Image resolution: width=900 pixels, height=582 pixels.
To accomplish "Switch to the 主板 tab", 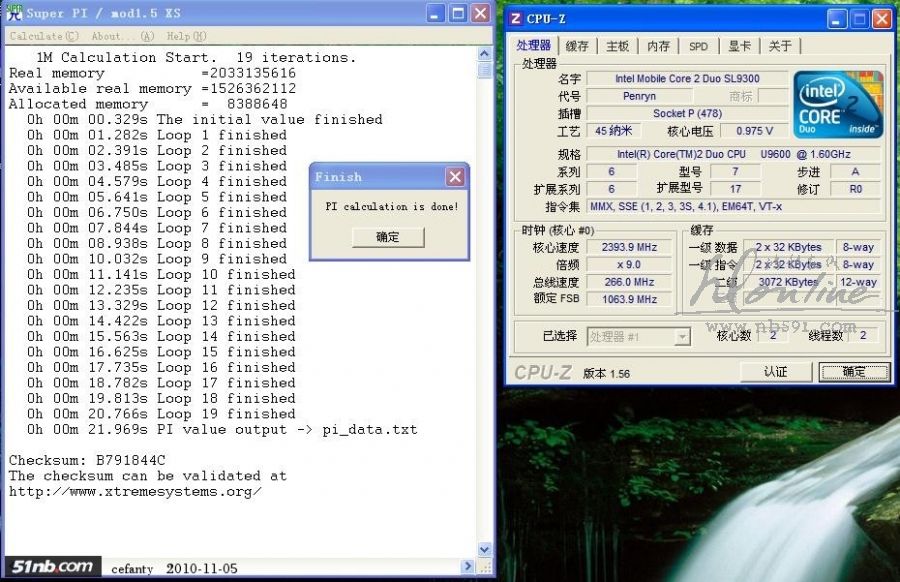I will pyautogui.click(x=617, y=46).
